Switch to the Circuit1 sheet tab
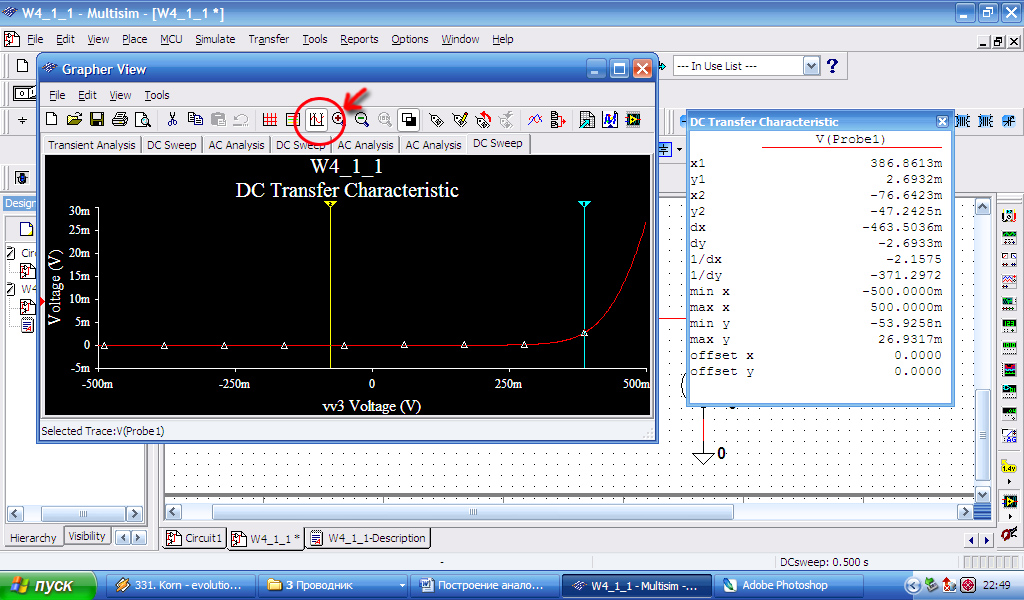 point(195,538)
